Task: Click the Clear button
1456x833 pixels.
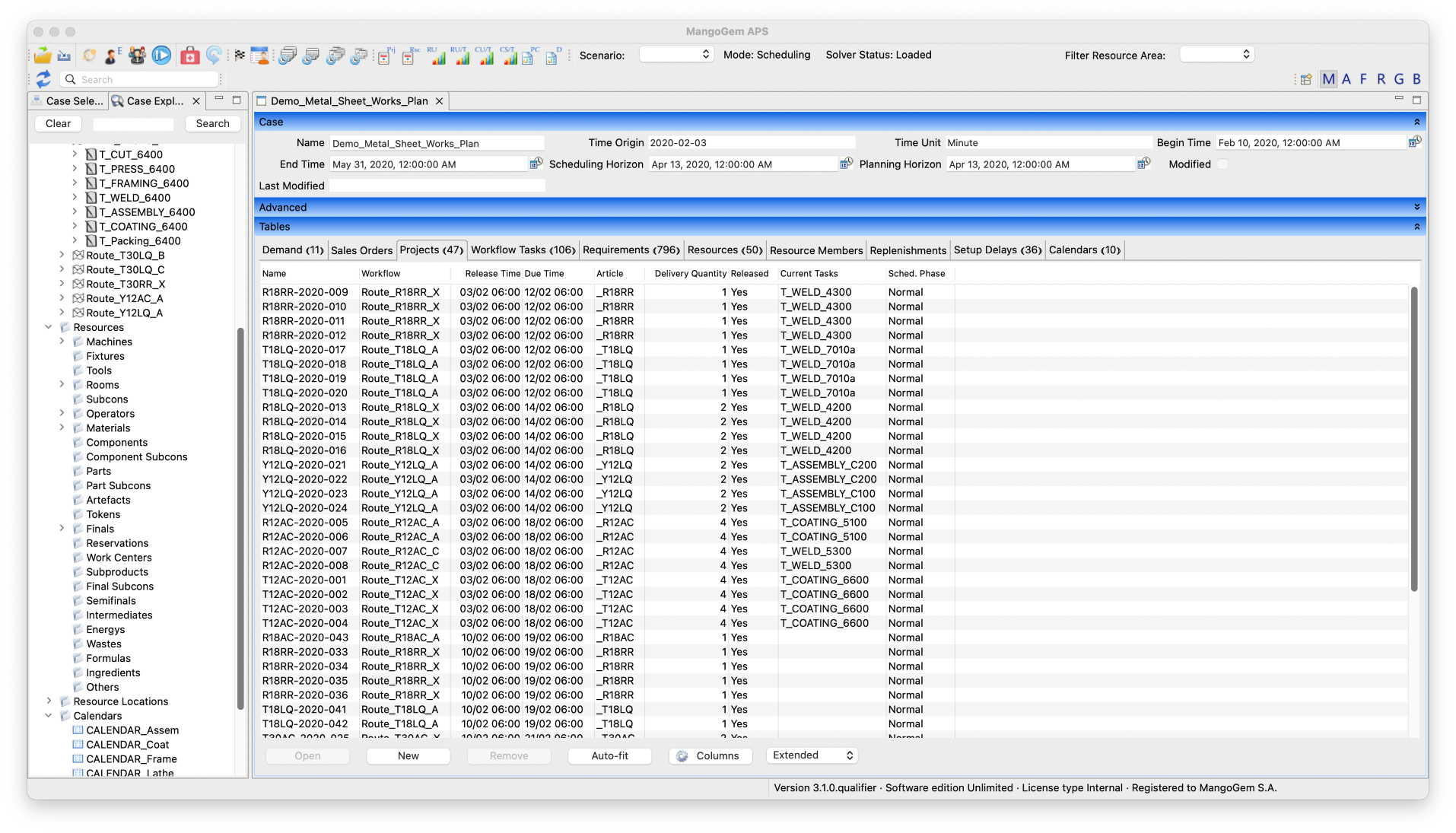Action: coord(58,123)
